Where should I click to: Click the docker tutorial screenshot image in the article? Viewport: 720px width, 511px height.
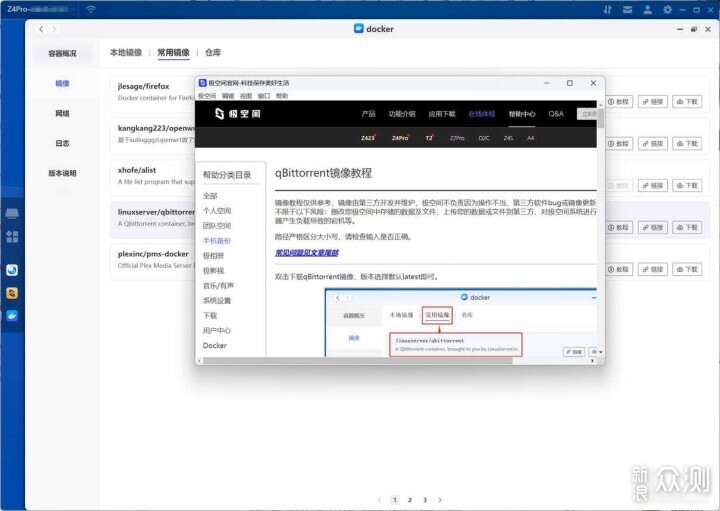[461, 322]
